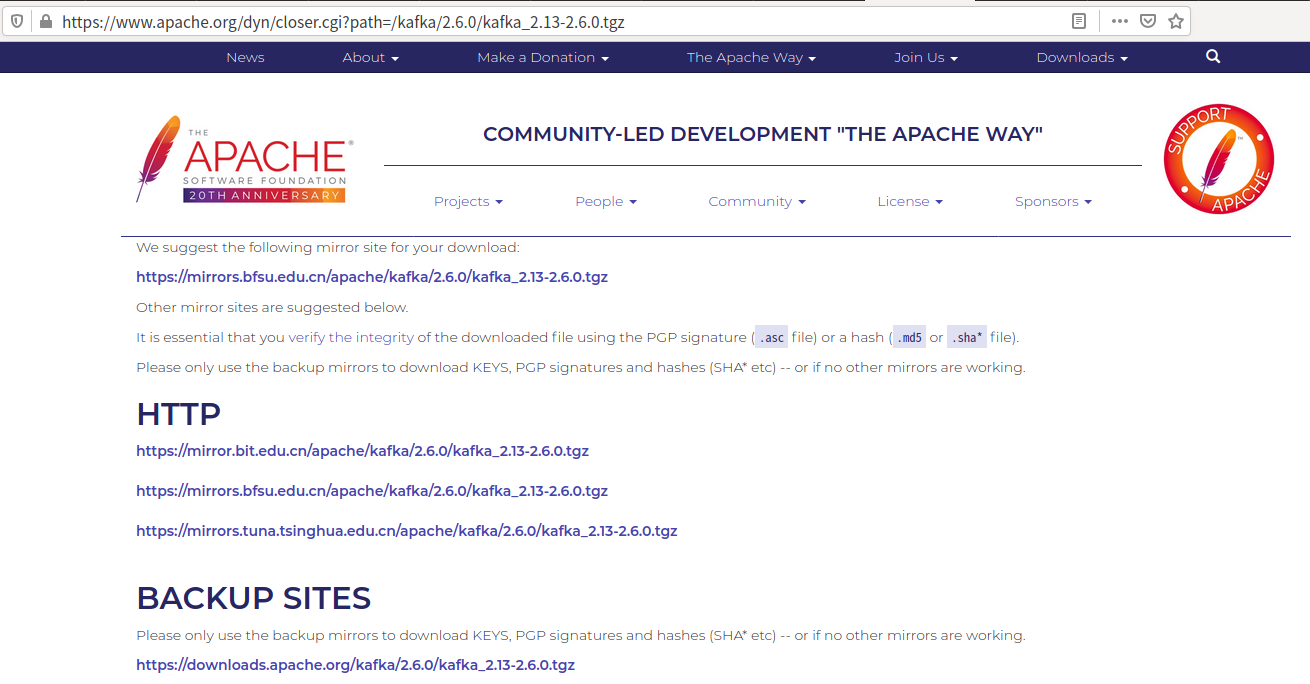
Task: Follow the 'verify the integrity' link
Action: 351,337
